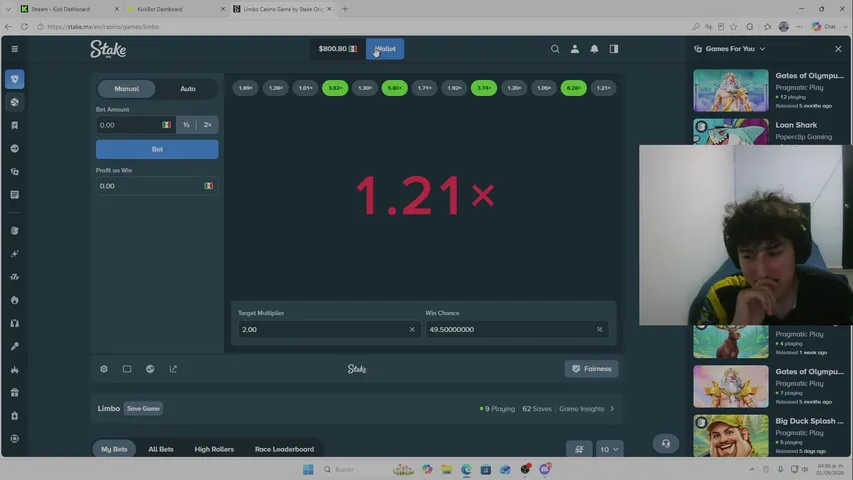Click Save Game button next to Limbo
The height and width of the screenshot is (480, 853).
tap(143, 409)
